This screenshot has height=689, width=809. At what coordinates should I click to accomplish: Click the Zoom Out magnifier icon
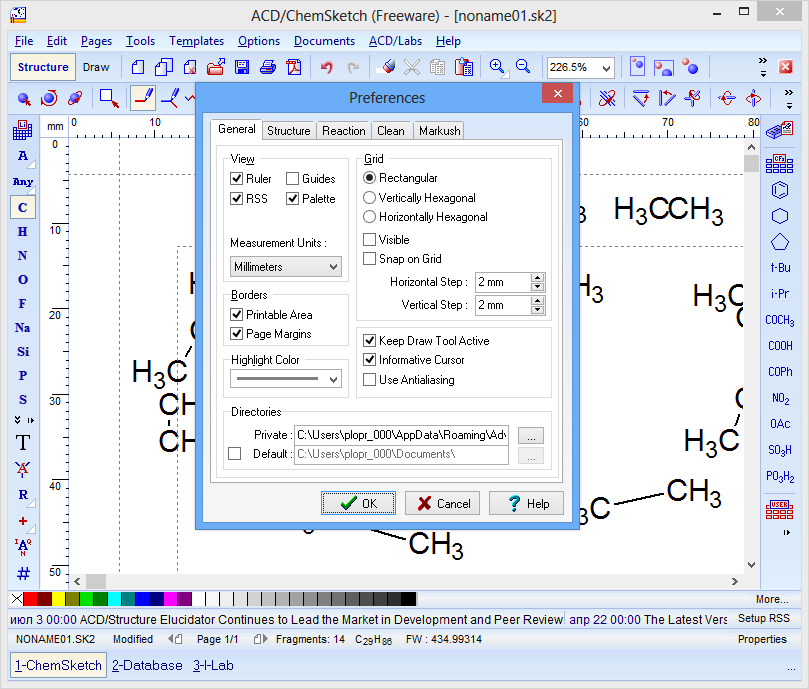pyautogui.click(x=523, y=67)
